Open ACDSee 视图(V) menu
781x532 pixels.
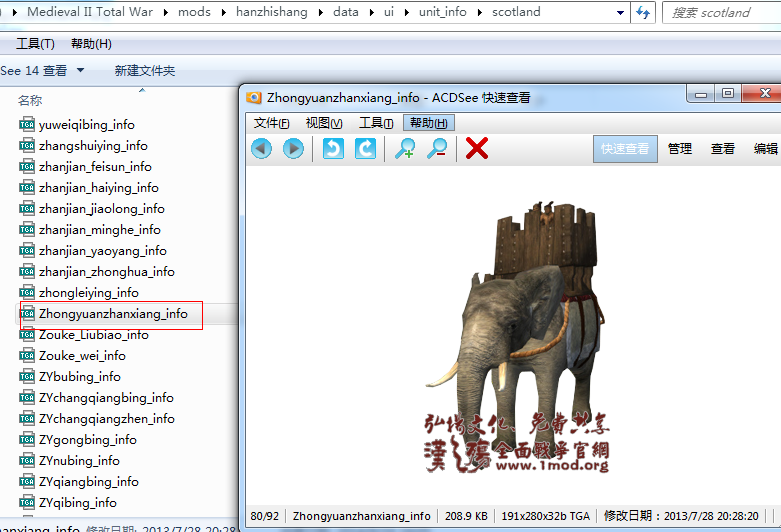324,123
